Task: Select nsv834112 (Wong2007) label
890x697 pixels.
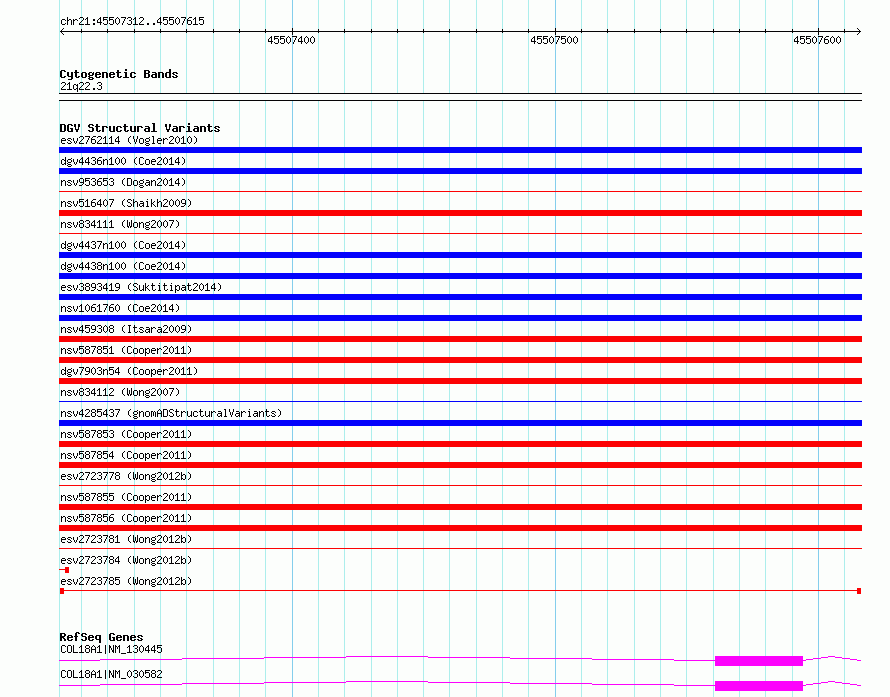Action: [120, 392]
